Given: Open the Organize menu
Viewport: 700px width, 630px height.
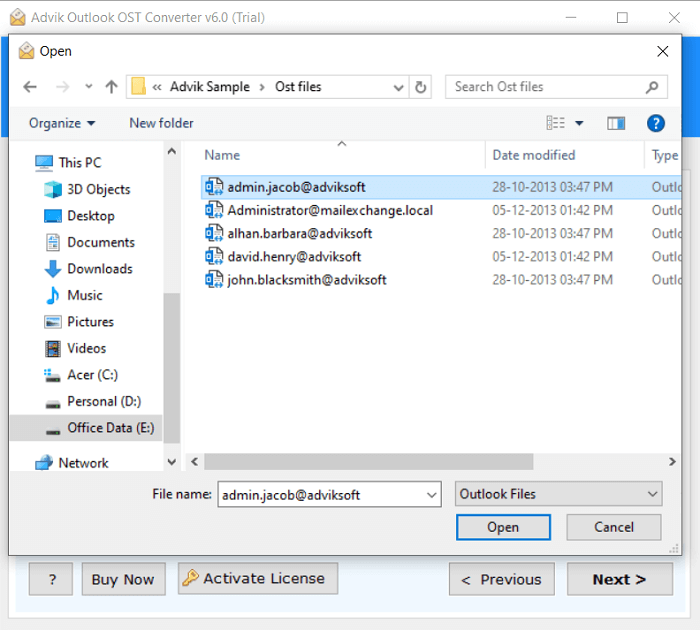Looking at the screenshot, I should coord(62,123).
